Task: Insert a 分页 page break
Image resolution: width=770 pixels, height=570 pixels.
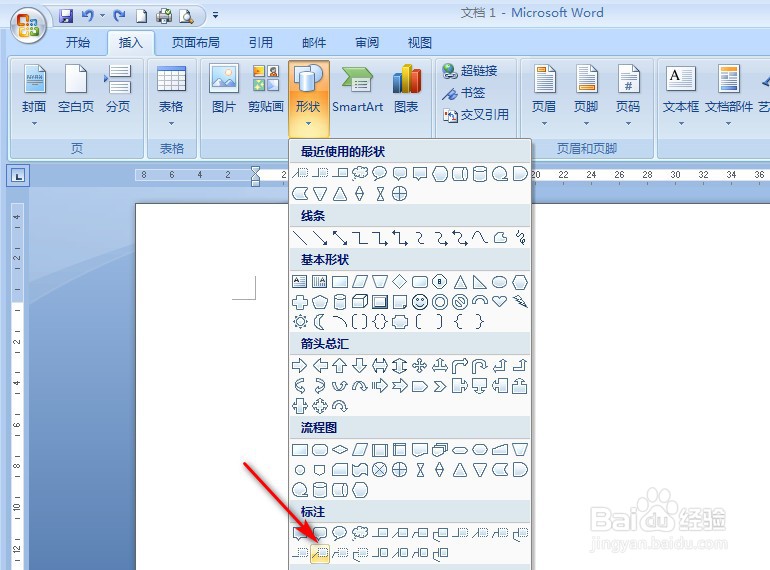Action: click(118, 89)
